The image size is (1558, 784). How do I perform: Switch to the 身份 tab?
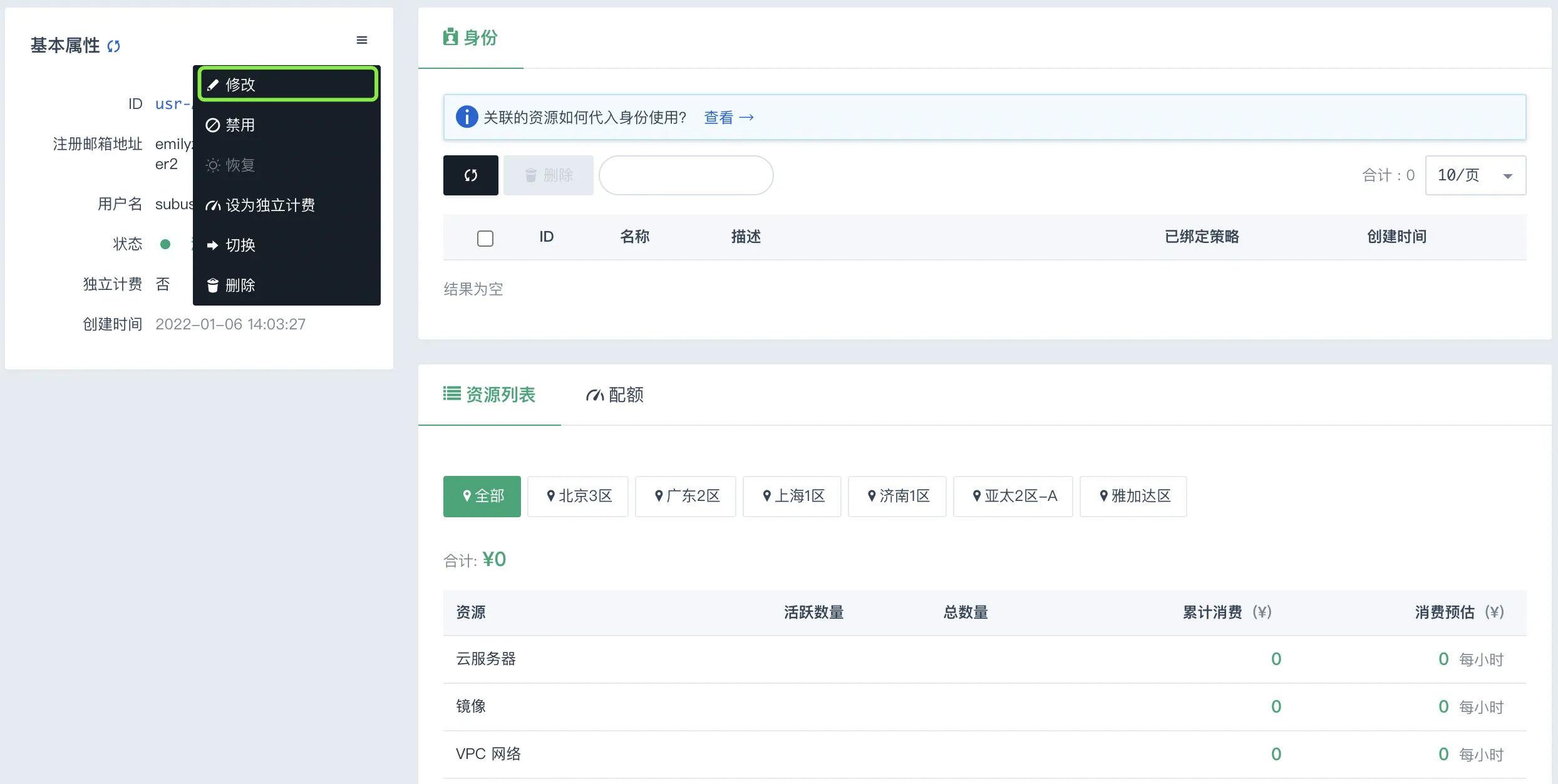pyautogui.click(x=471, y=38)
